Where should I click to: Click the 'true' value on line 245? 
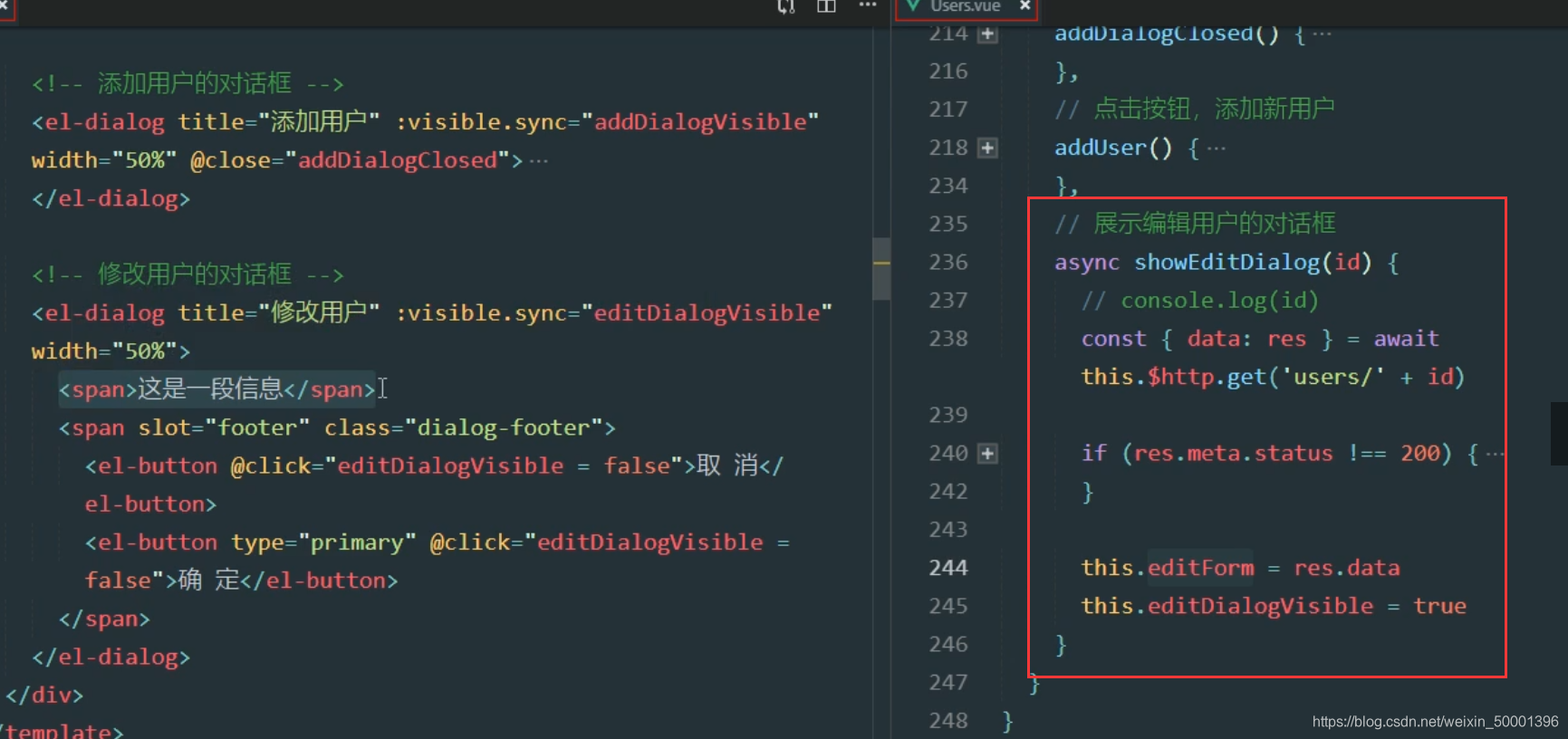point(1440,606)
